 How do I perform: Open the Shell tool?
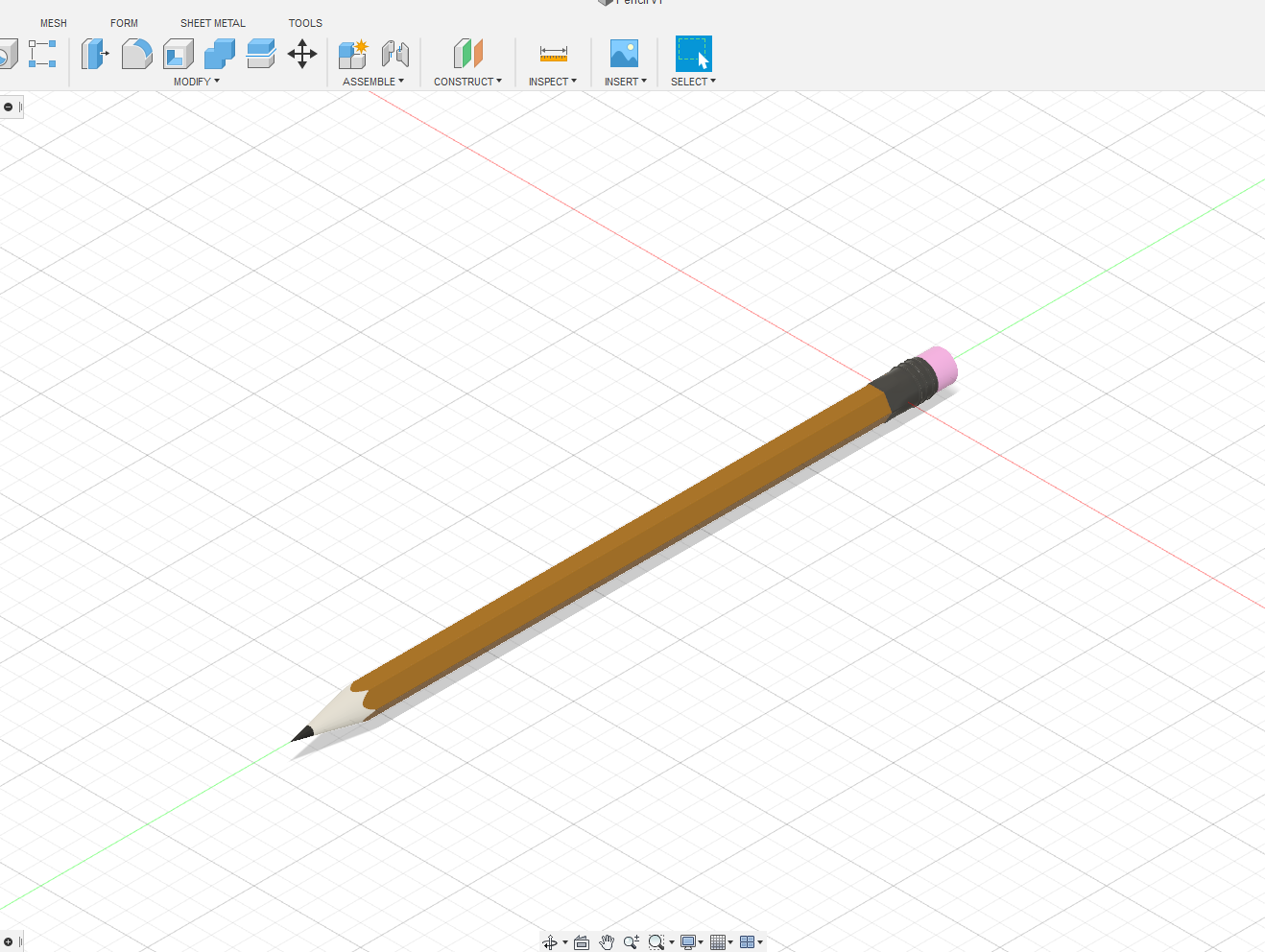pos(178,55)
